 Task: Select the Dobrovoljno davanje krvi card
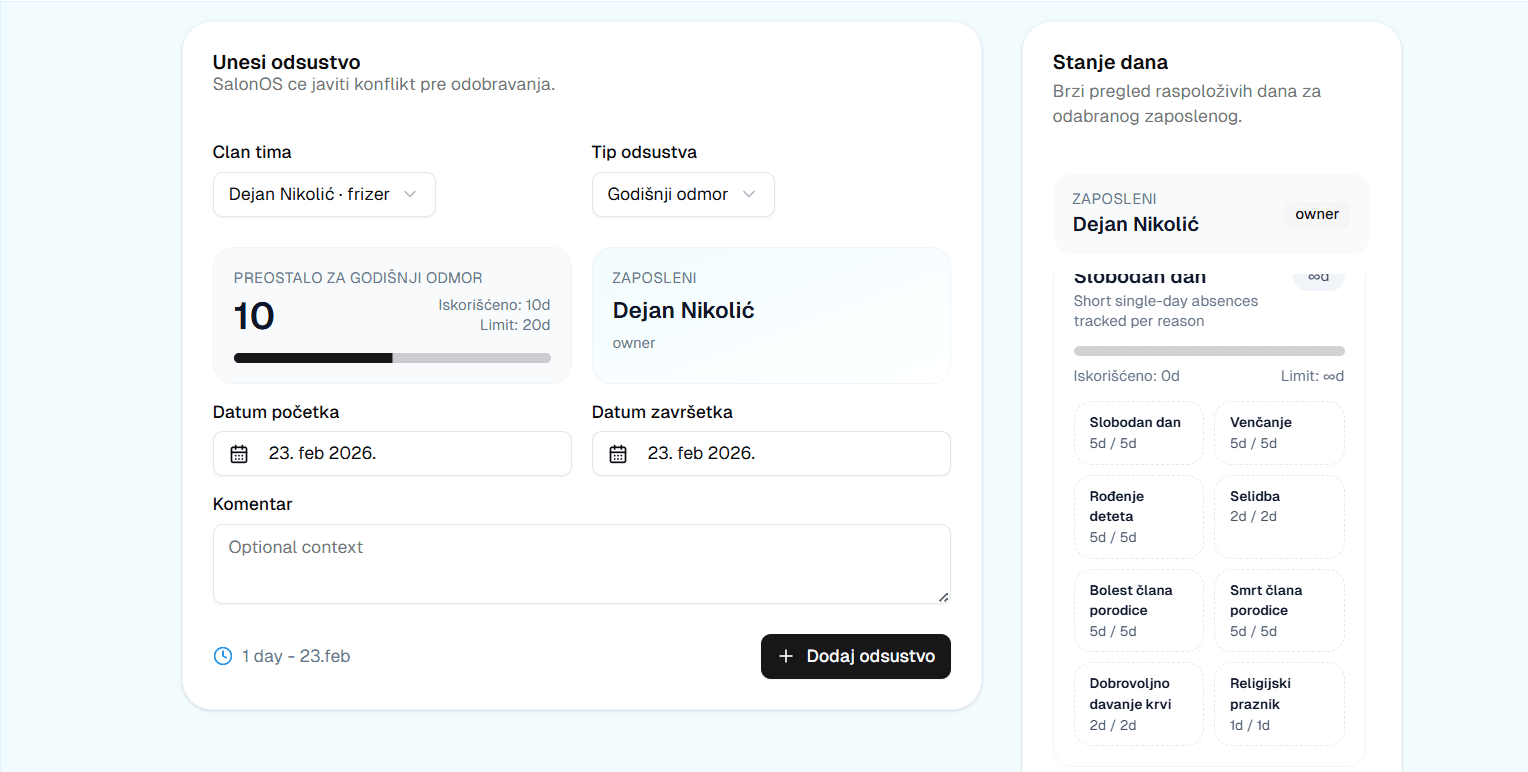[x=1138, y=703]
